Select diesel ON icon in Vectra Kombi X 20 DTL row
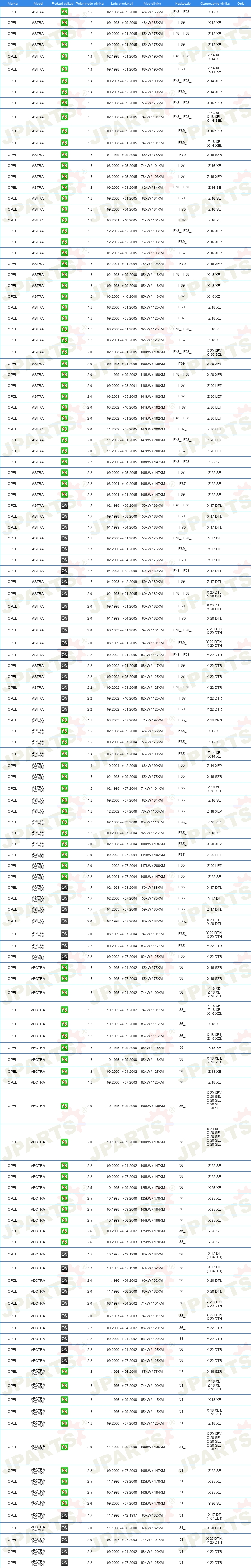Viewport: 251px width, 1568px height. pos(64,1528)
